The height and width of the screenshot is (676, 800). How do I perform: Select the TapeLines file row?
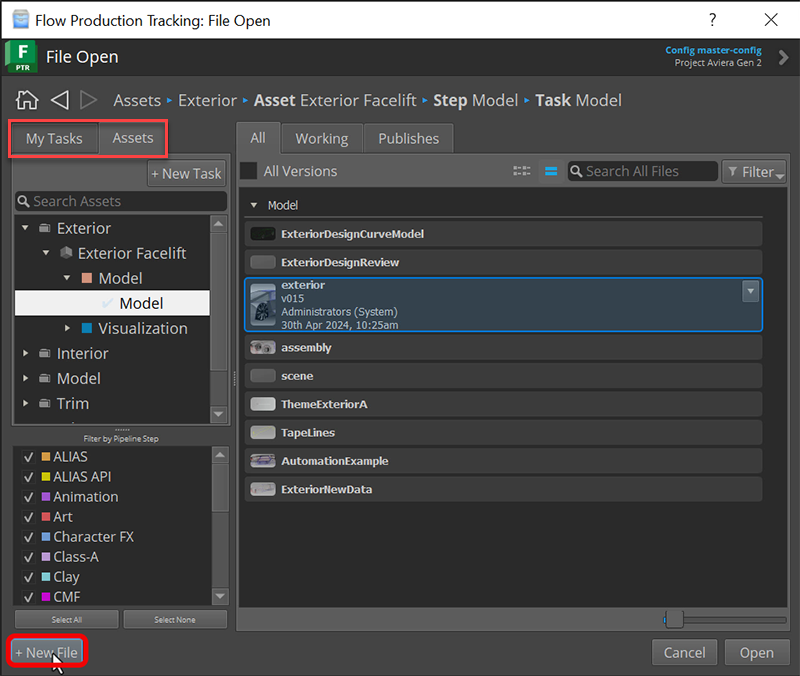pyautogui.click(x=503, y=433)
